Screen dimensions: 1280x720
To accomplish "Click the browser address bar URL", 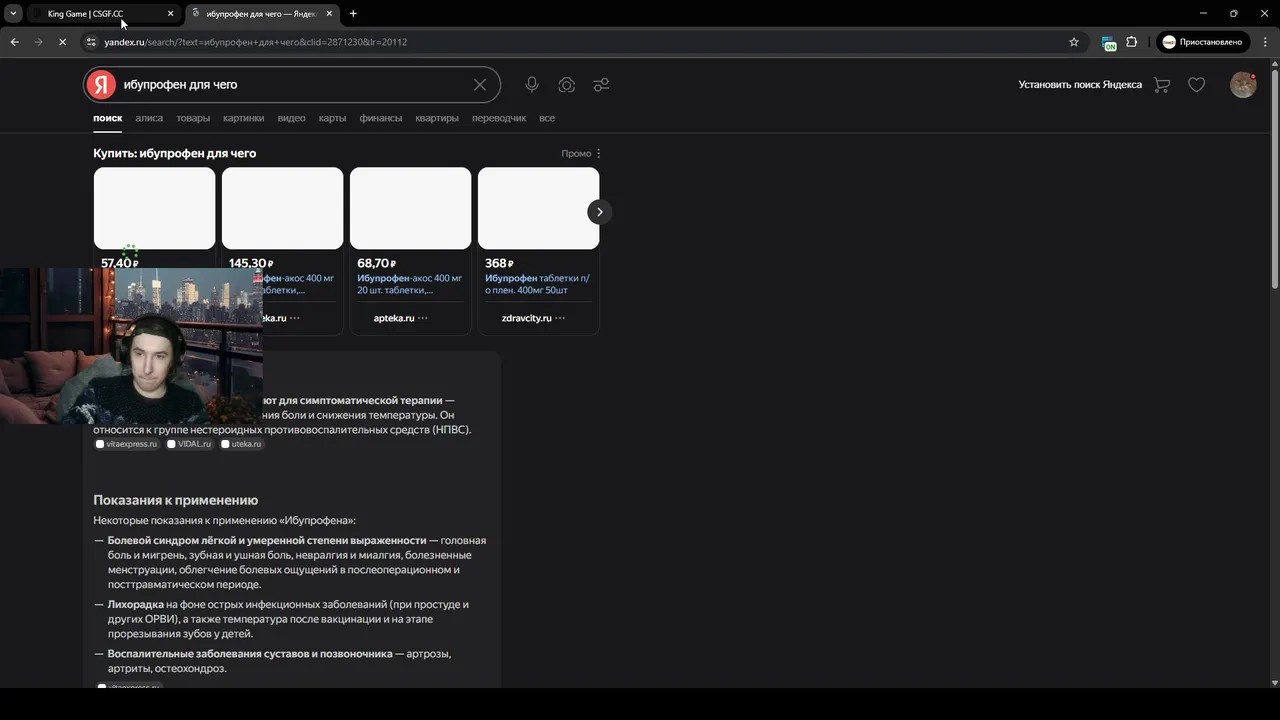I will pos(256,42).
